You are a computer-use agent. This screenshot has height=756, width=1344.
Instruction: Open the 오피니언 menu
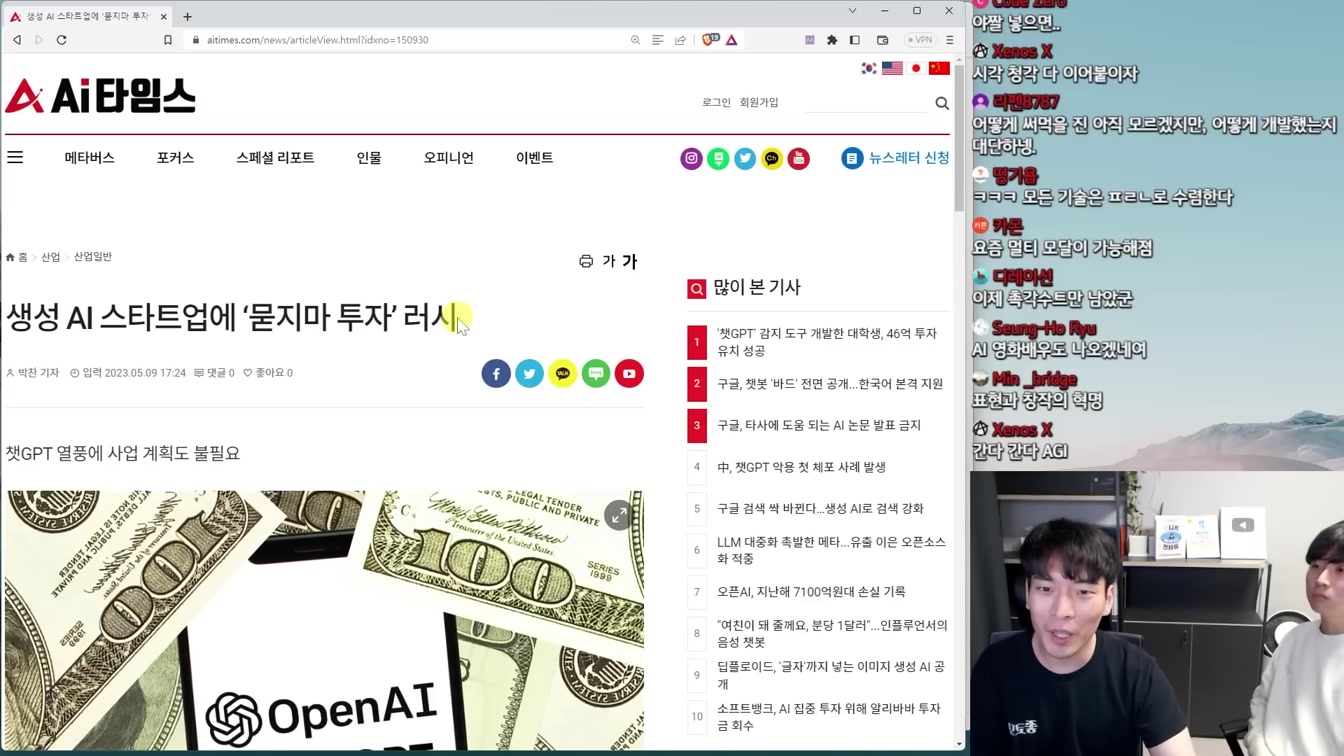click(x=449, y=158)
